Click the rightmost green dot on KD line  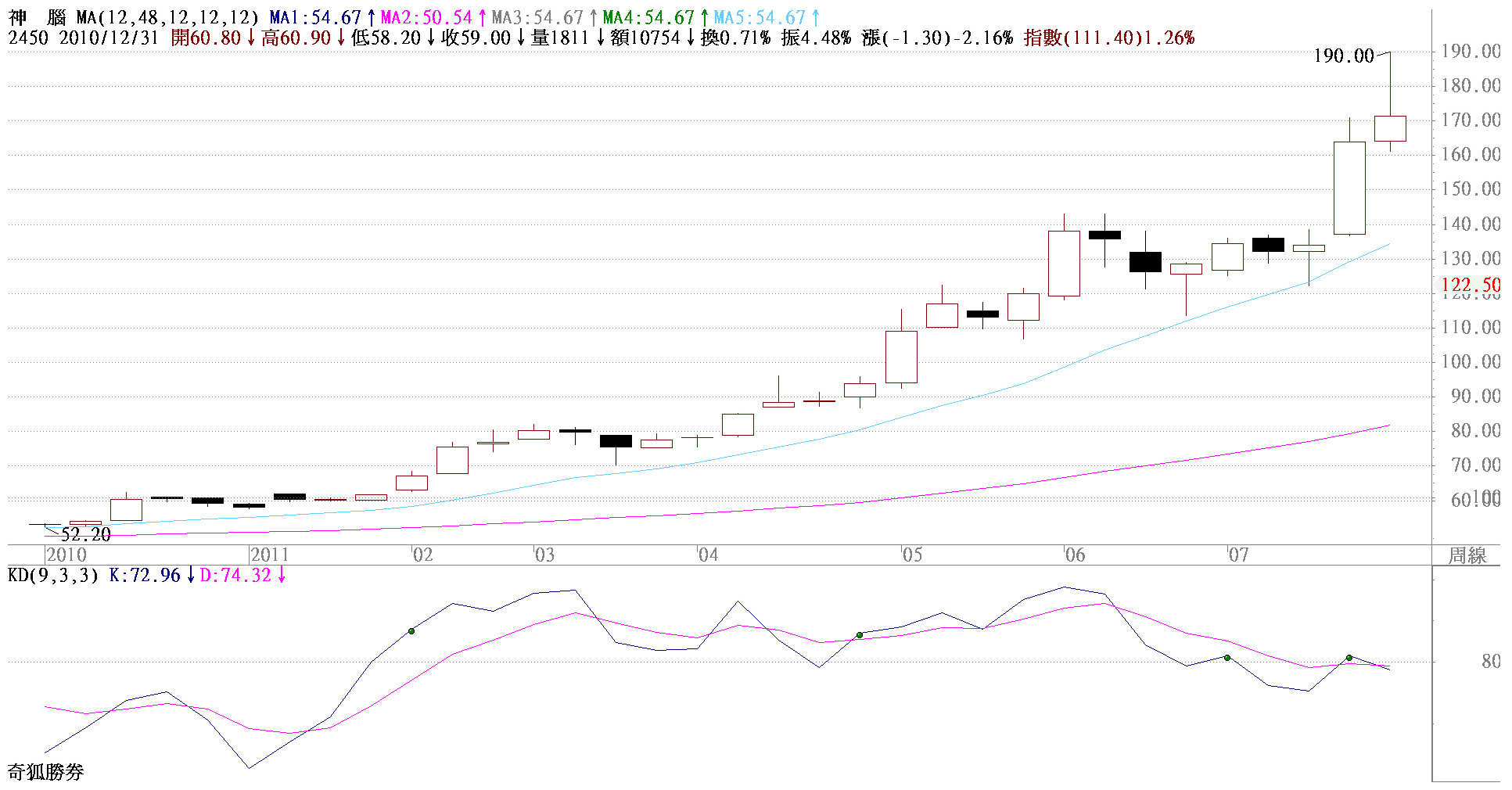click(x=1349, y=658)
